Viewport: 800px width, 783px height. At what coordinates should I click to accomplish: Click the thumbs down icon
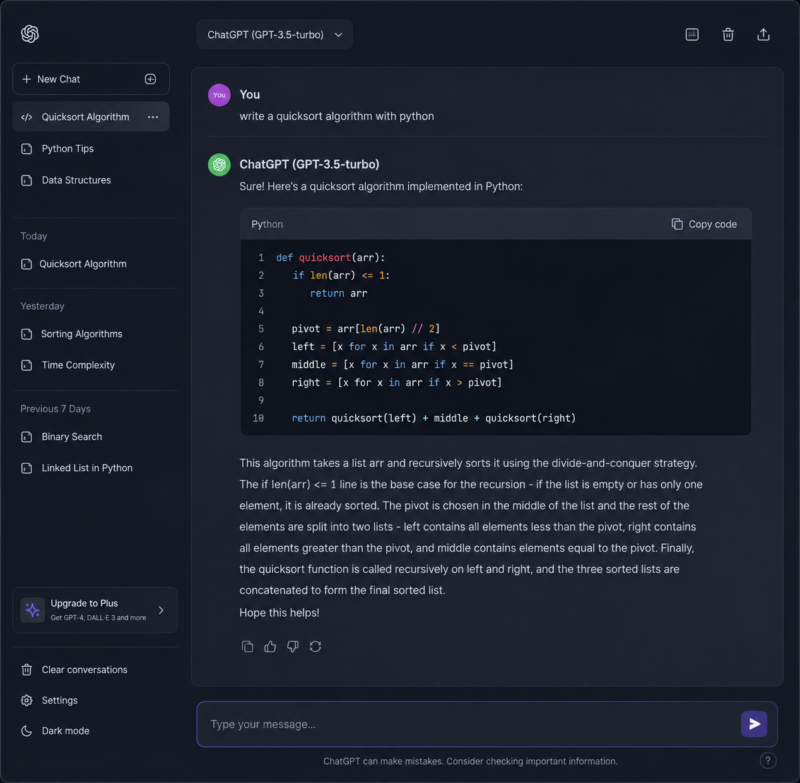293,647
